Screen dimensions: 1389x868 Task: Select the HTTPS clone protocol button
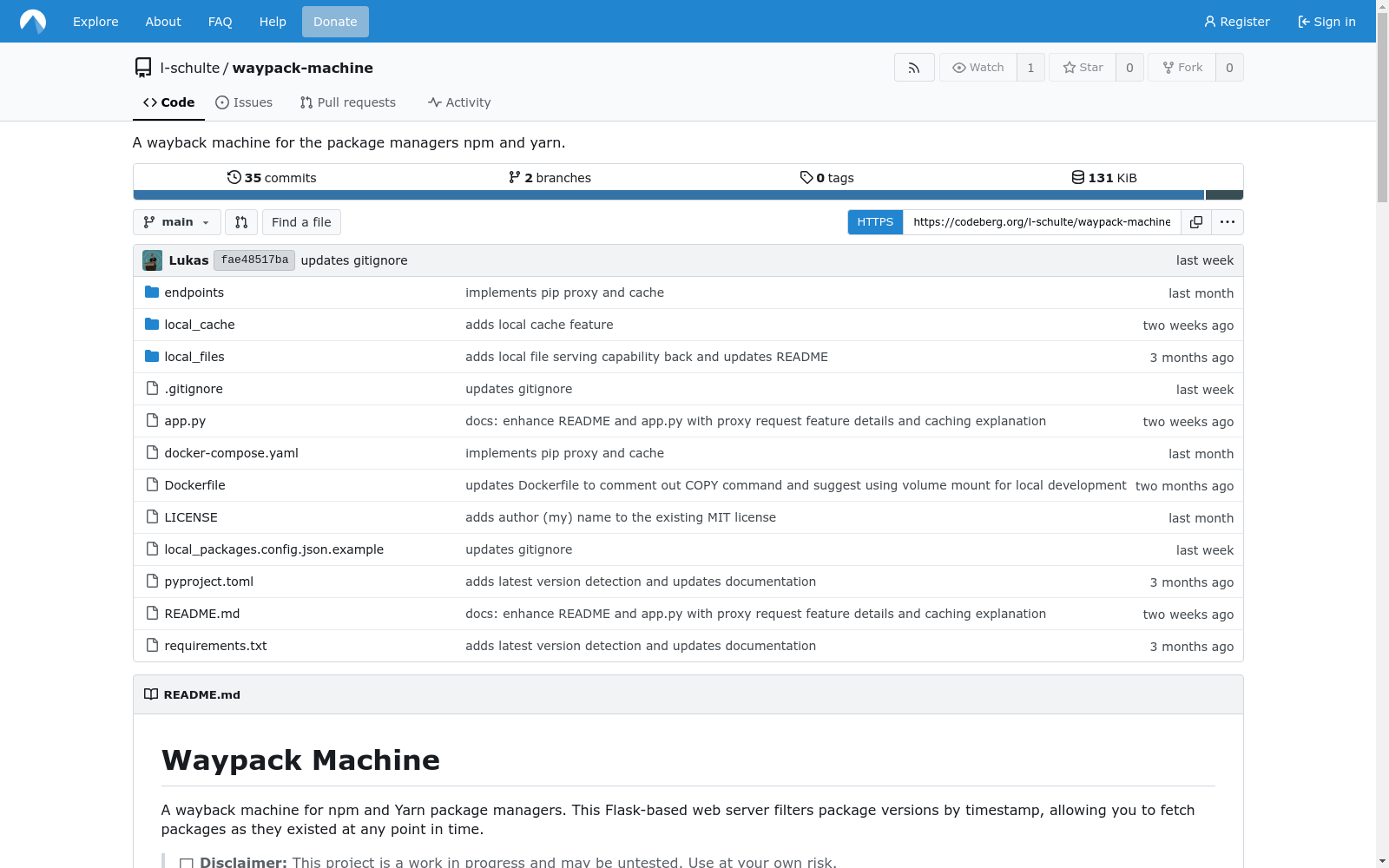pos(875,222)
